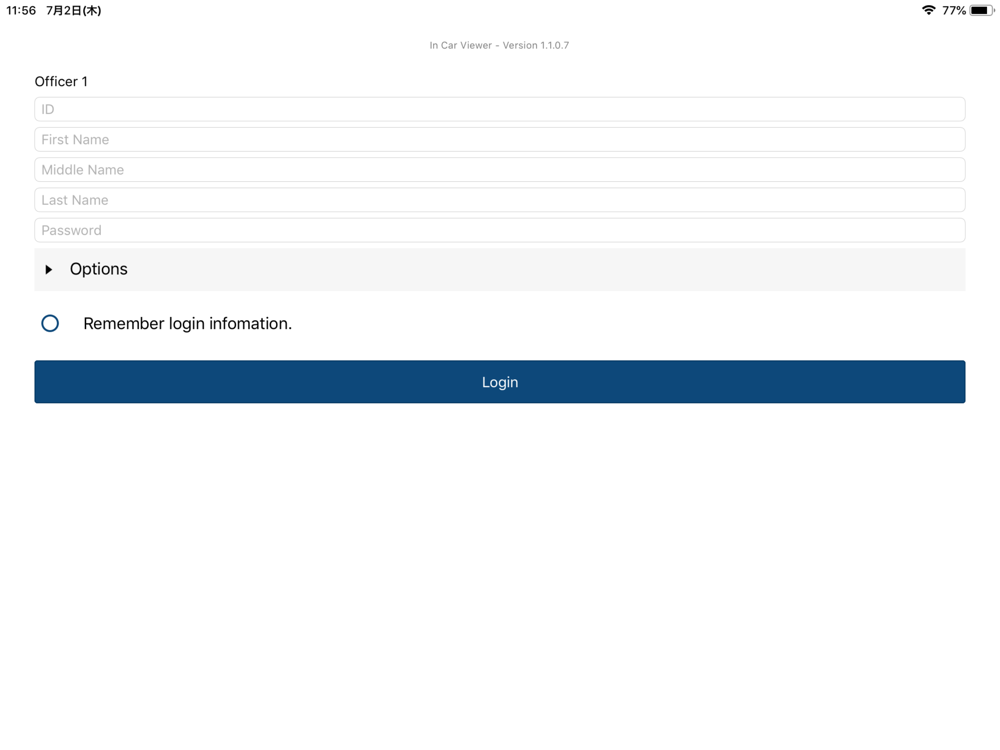Open the Options section label
The image size is (1000, 750).
point(99,269)
